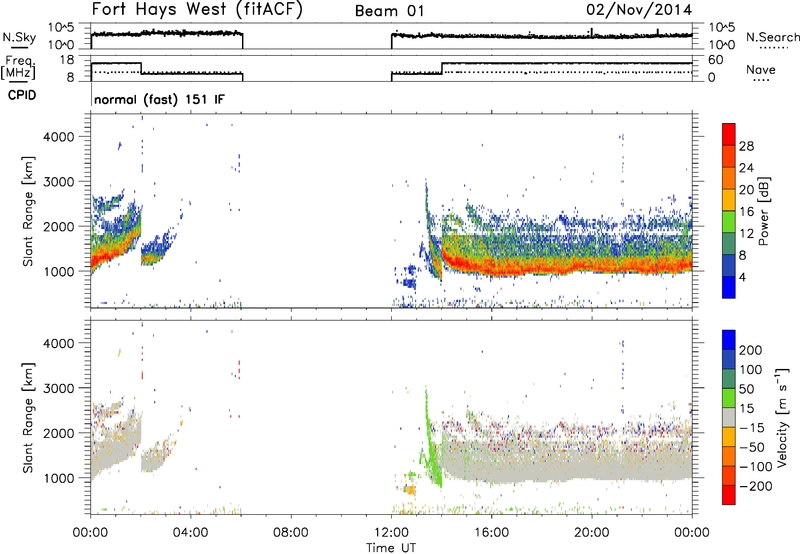The height and width of the screenshot is (554, 800).
Task: Click the red −200 velocity colorbar segment
Action: (x=729, y=495)
